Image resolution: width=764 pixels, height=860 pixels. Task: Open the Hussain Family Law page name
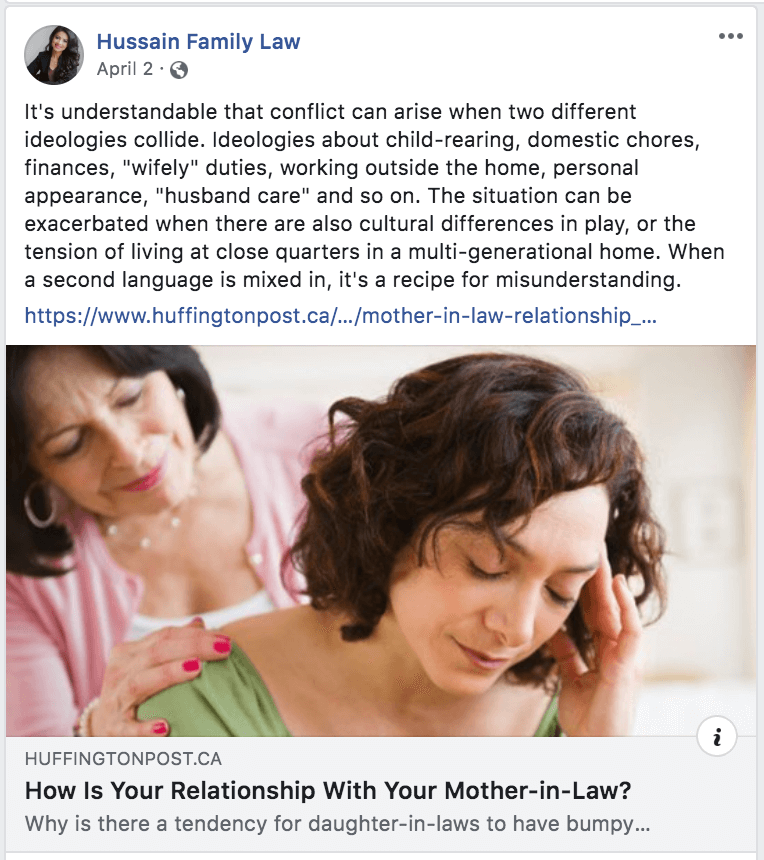[199, 42]
